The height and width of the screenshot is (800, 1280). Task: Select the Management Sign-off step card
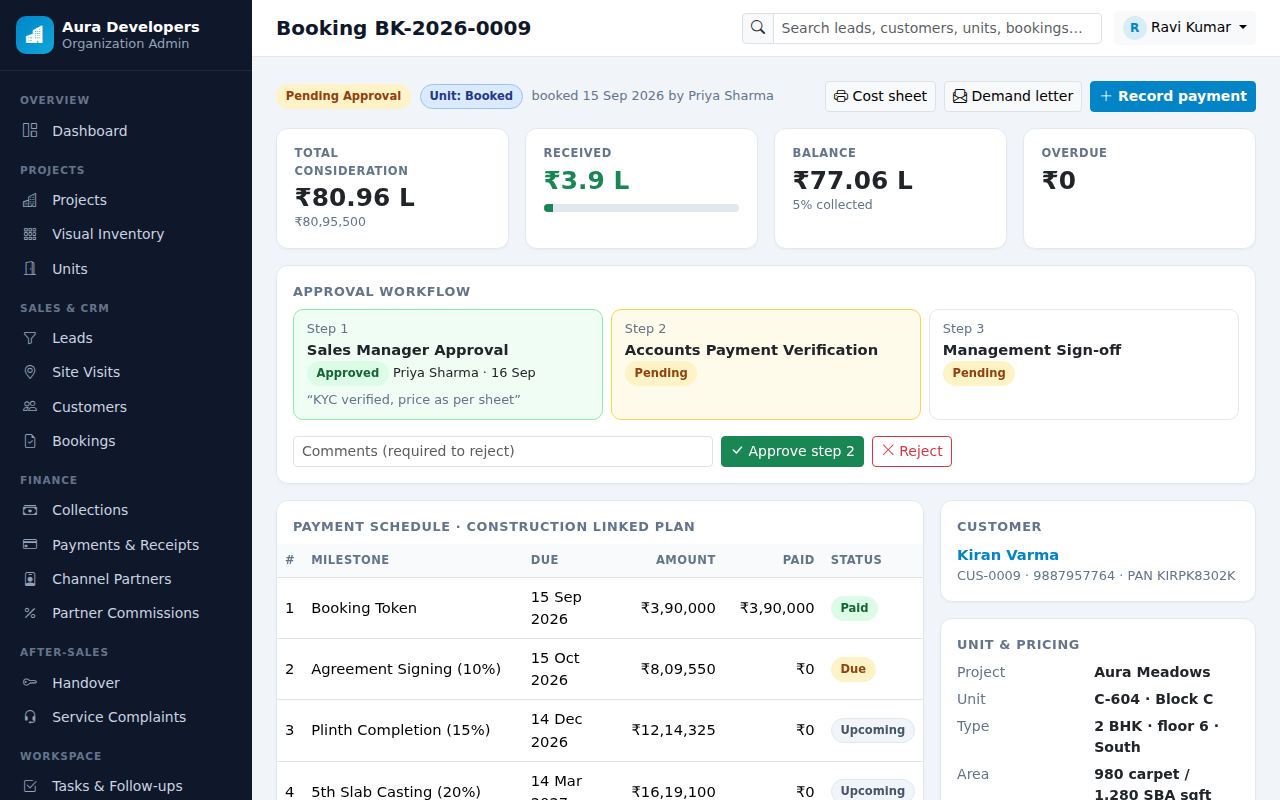[1084, 364]
